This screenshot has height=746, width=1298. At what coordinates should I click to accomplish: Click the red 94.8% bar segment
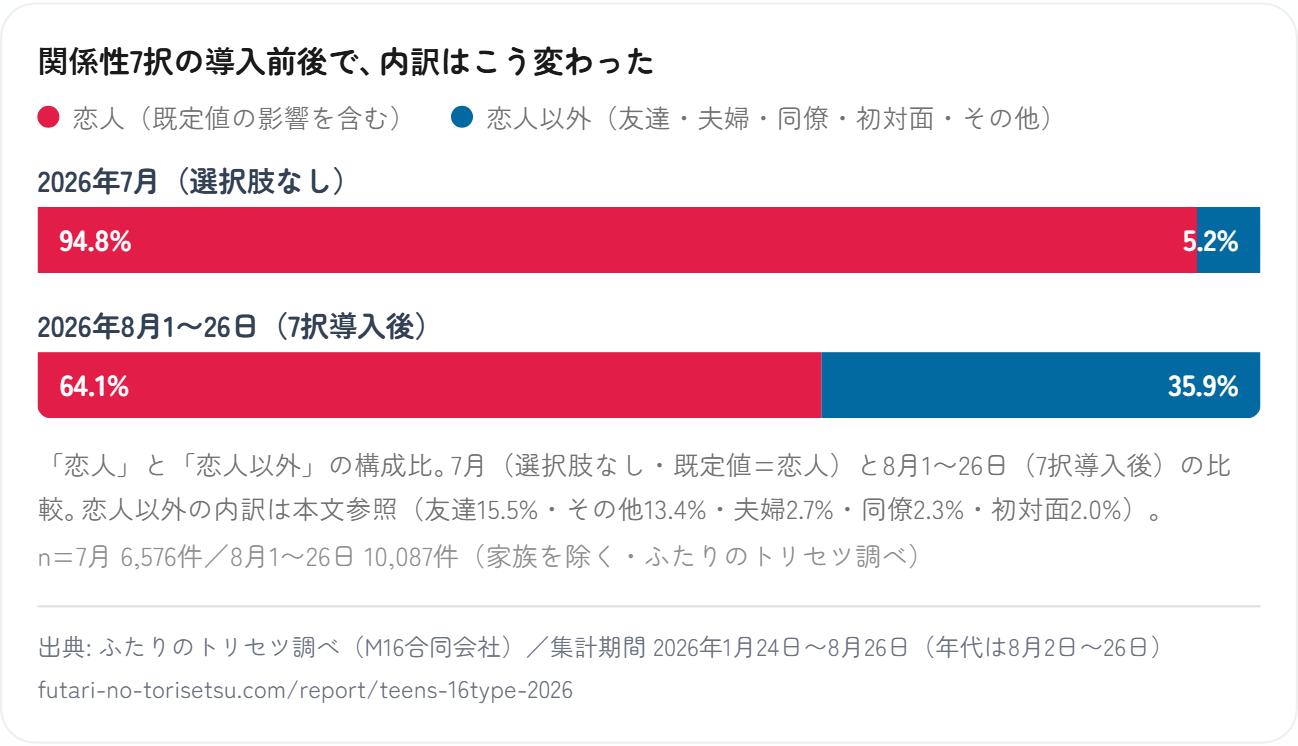tap(617, 240)
